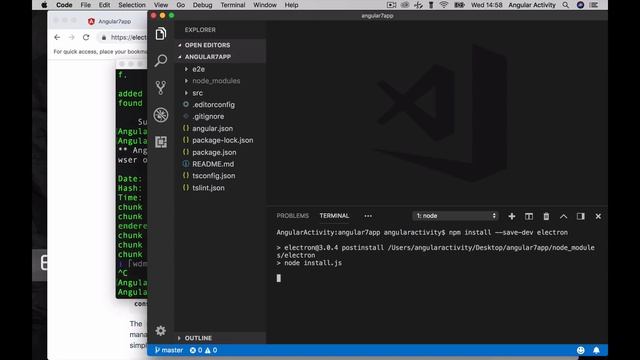The image size is (640, 360).
Task: Reload the page in Chrome
Action: click(x=86, y=37)
